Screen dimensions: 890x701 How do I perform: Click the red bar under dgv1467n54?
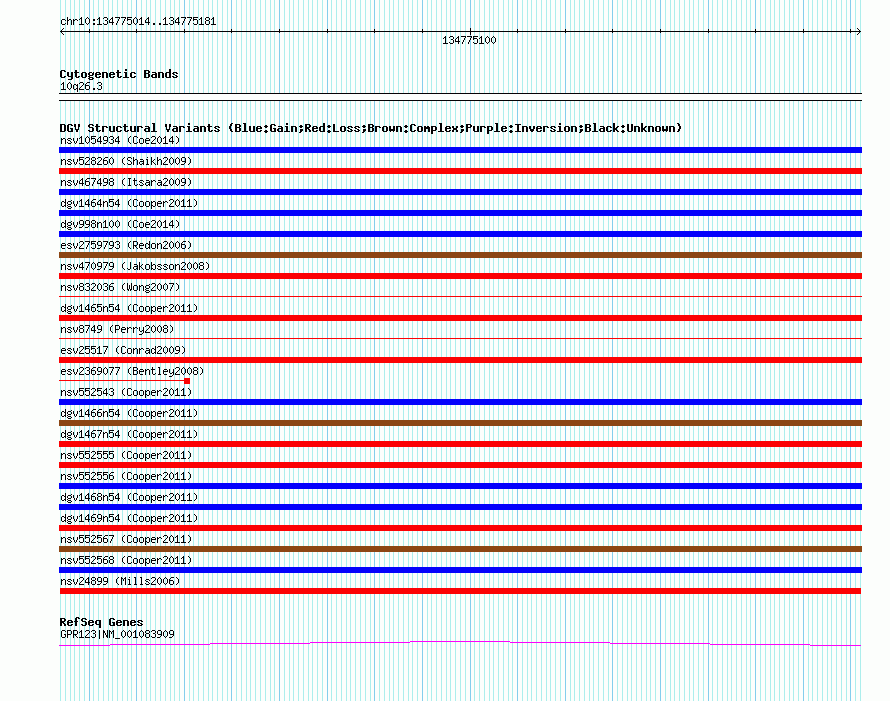(460, 444)
